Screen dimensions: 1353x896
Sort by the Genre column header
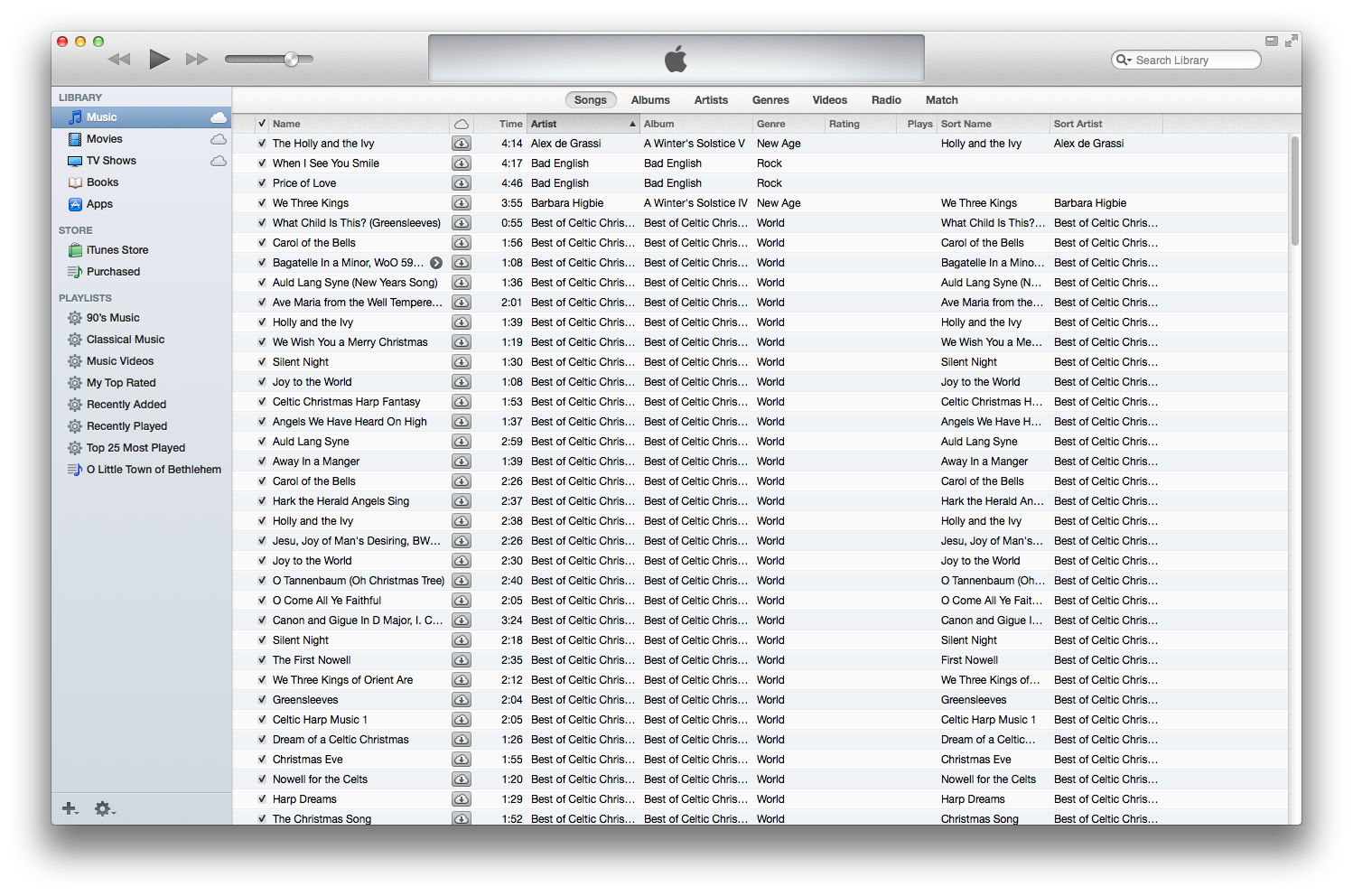click(788, 124)
